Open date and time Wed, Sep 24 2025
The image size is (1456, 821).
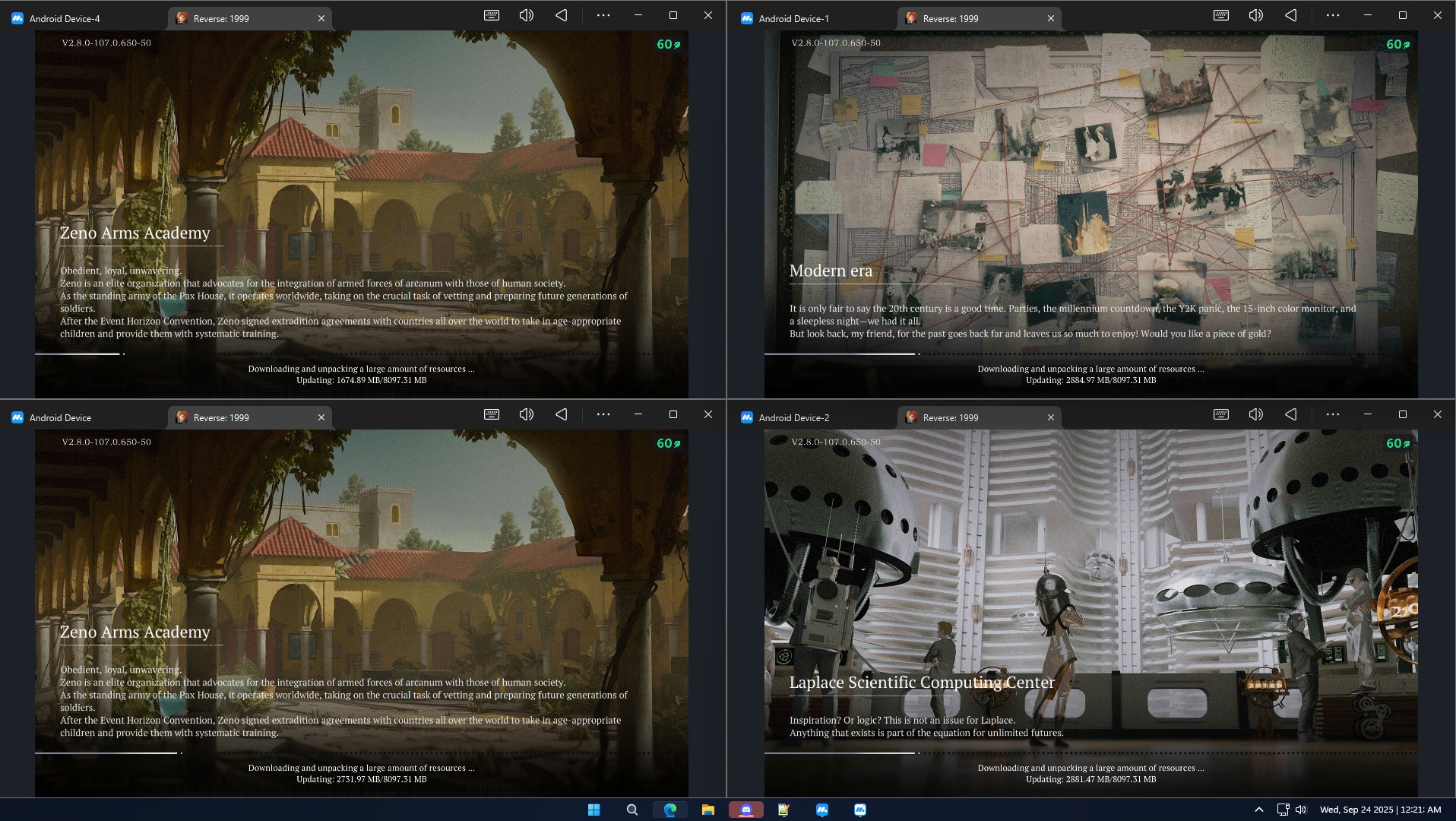(x=1380, y=810)
